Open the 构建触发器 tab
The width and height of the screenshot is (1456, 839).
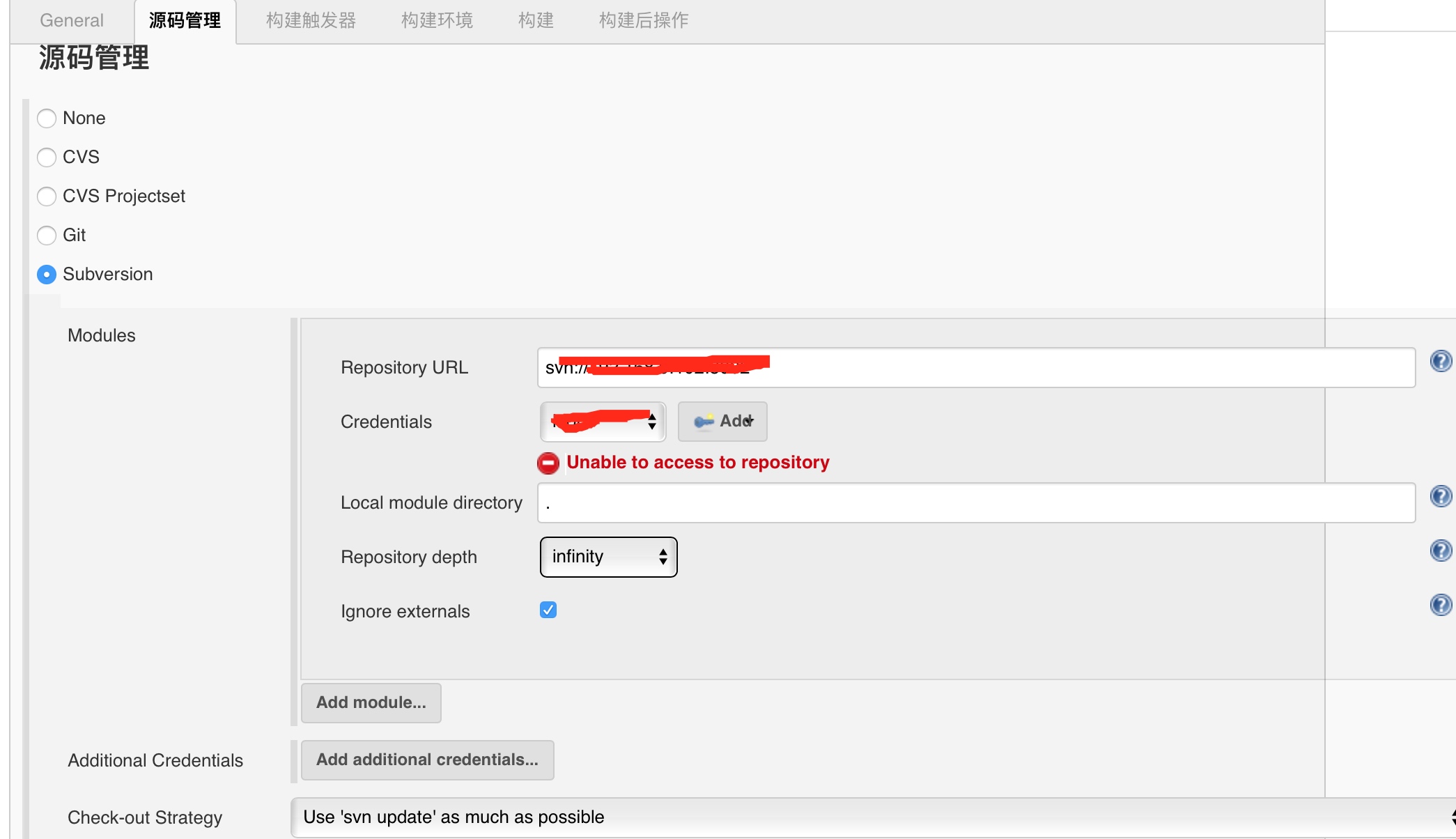[x=311, y=20]
